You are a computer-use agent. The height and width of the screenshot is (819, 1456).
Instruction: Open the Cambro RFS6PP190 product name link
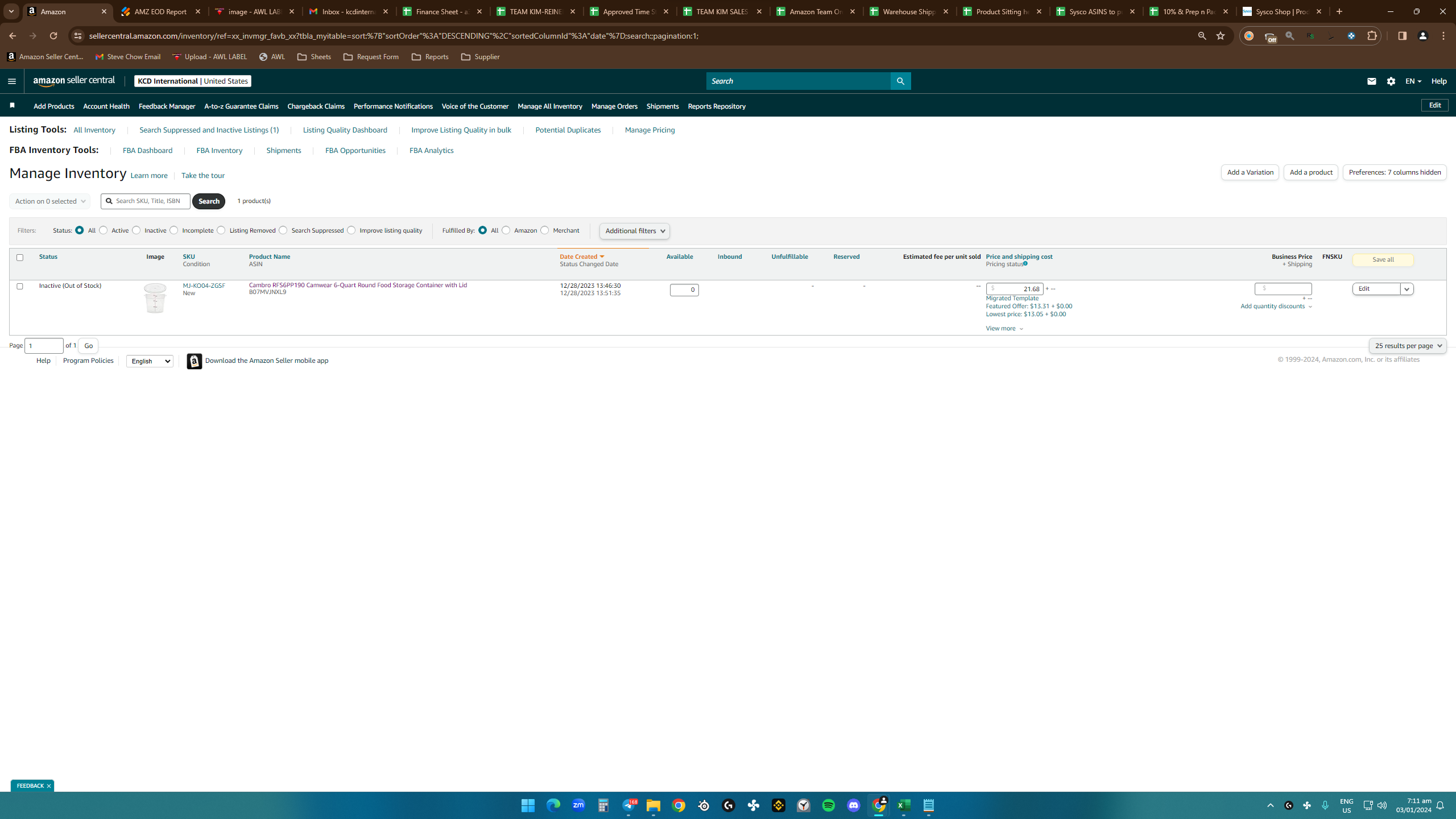(358, 285)
